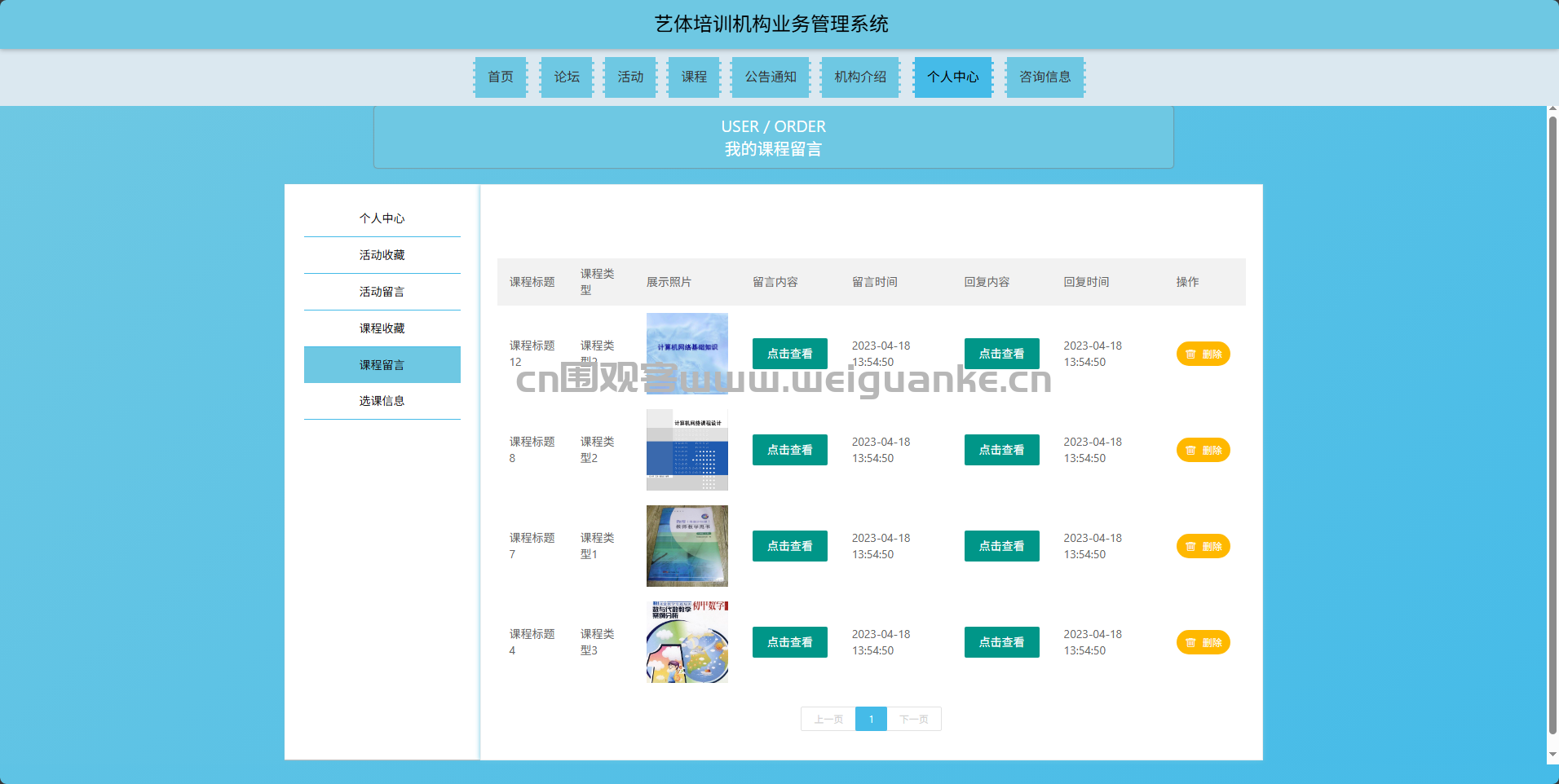
Task: View 回复内容 for 课程标题12
Action: pyautogui.click(x=1002, y=354)
